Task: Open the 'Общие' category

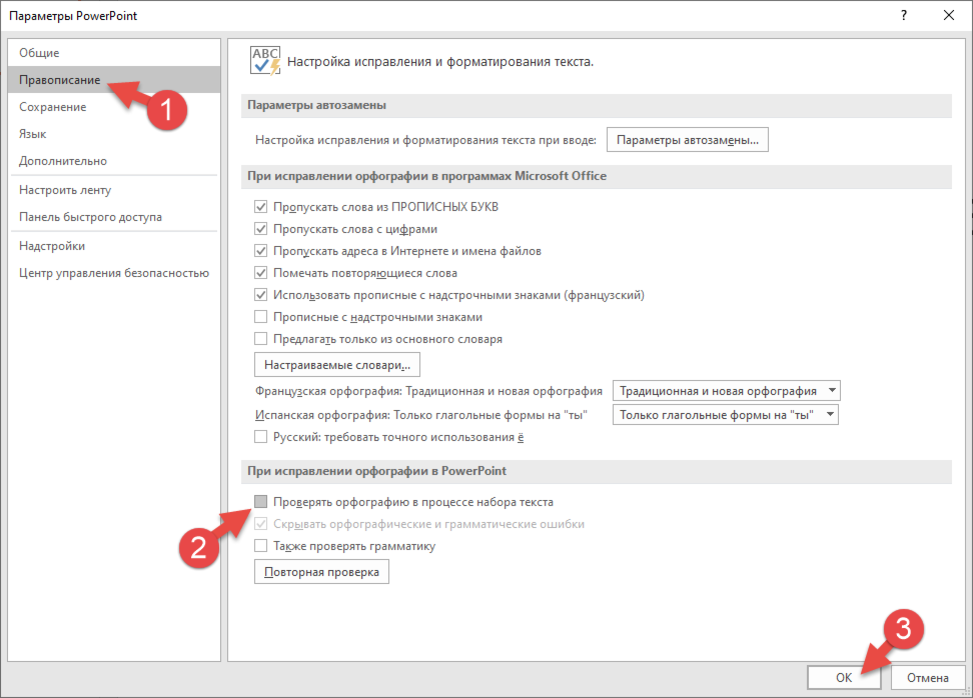Action: [x=114, y=53]
